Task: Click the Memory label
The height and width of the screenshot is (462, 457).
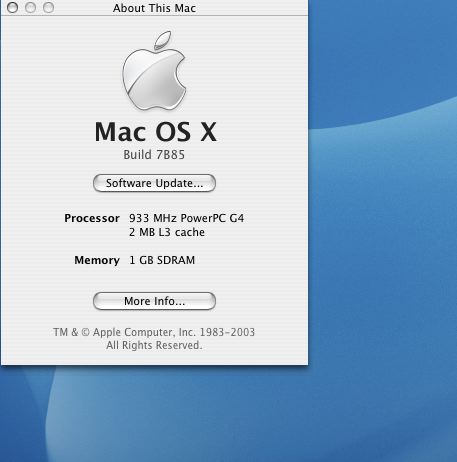Action: tap(97, 260)
